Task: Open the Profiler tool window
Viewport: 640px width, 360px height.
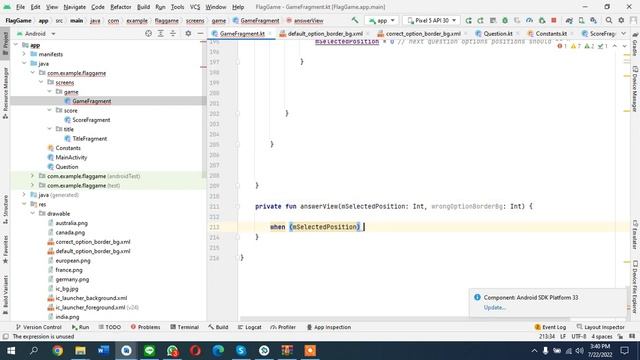Action: click(x=283, y=327)
